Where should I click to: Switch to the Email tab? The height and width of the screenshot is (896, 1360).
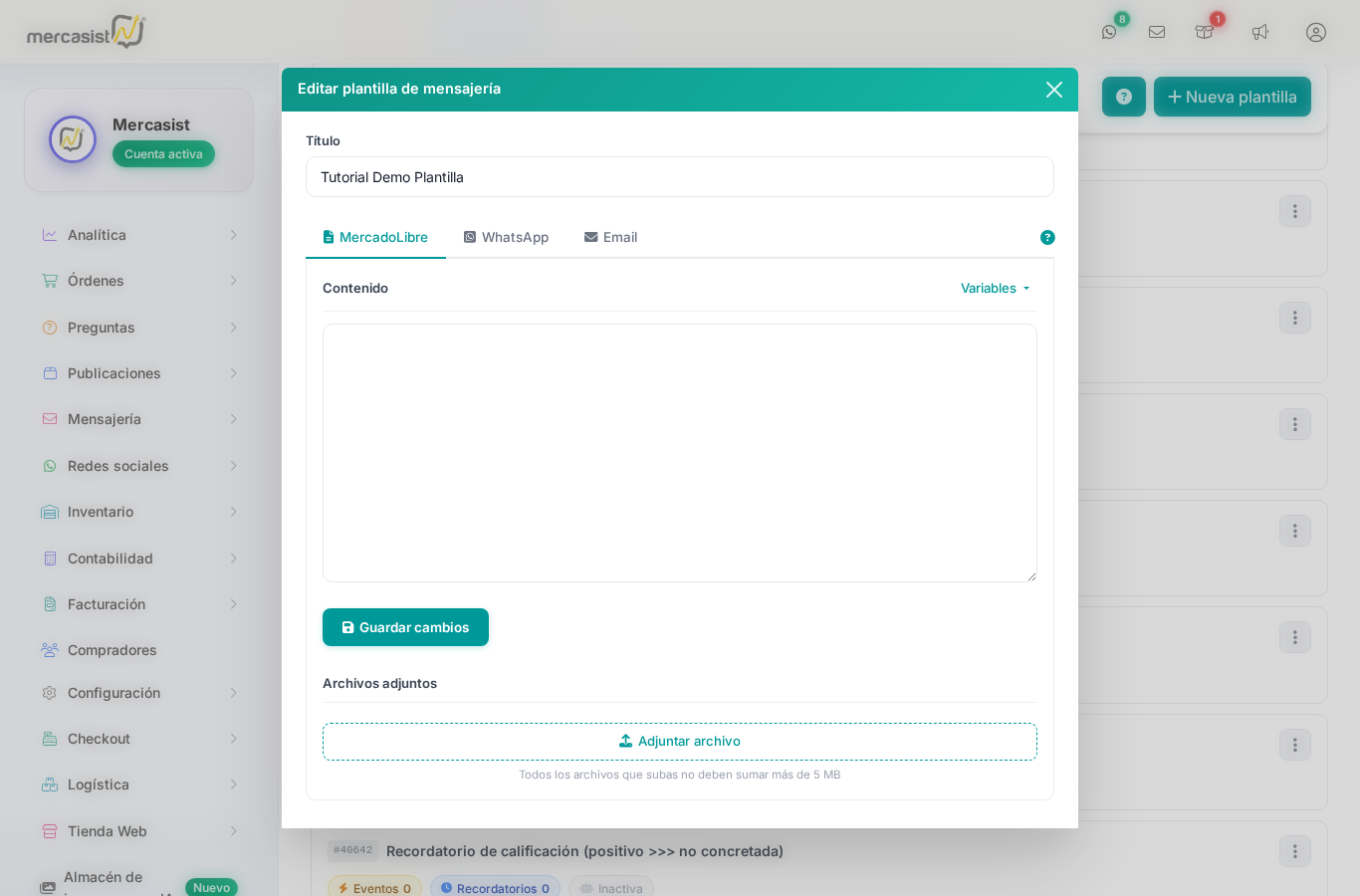click(610, 237)
